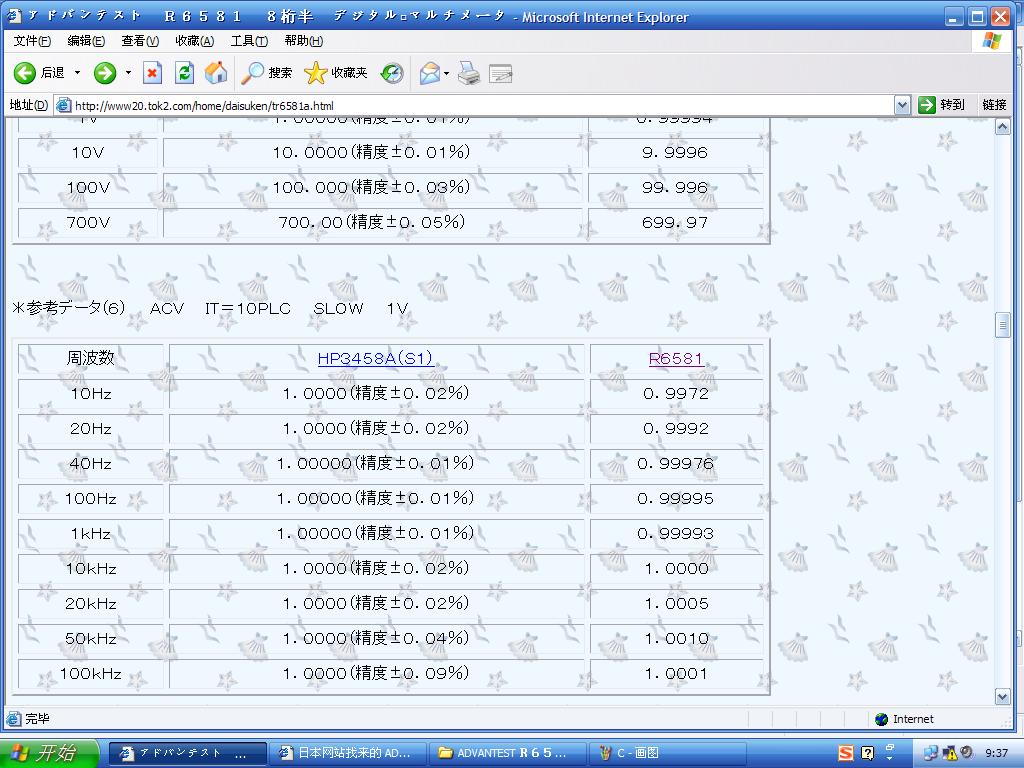Expand the address bar dropdown
The image size is (1024, 768).
click(902, 105)
